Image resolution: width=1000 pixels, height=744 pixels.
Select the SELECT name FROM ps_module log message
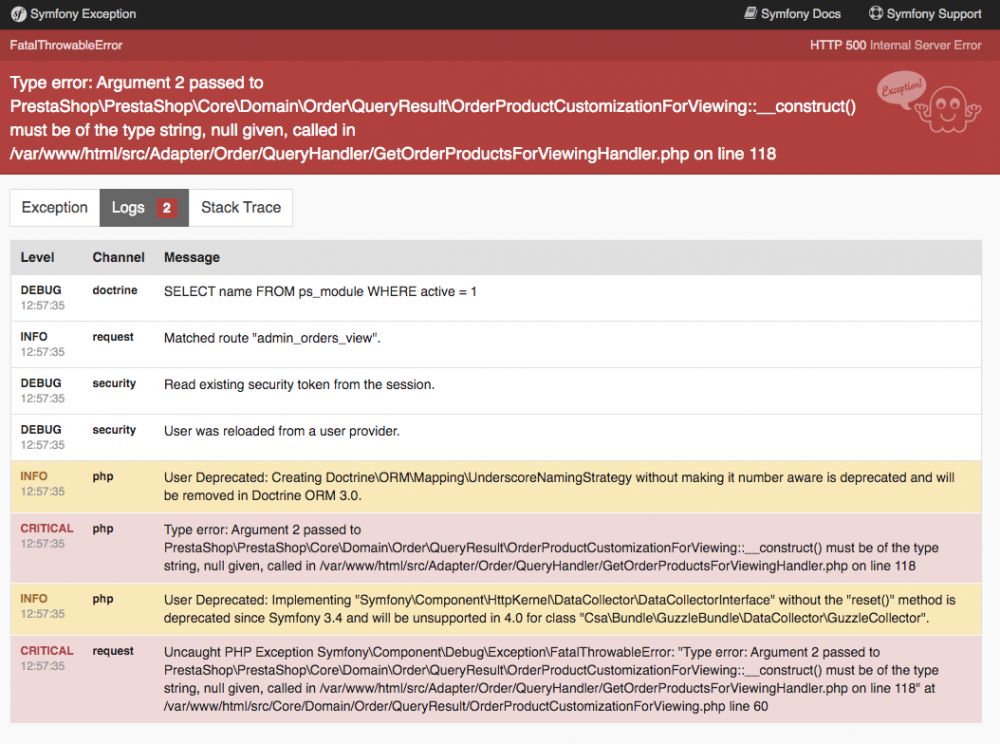(320, 292)
